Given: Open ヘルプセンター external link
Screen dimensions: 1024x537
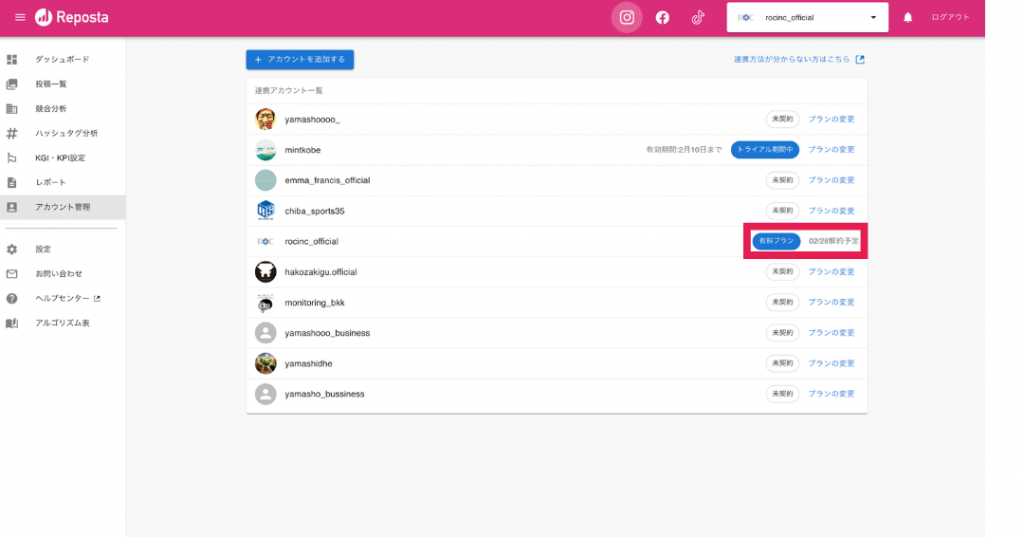Looking at the screenshot, I should coord(68,299).
